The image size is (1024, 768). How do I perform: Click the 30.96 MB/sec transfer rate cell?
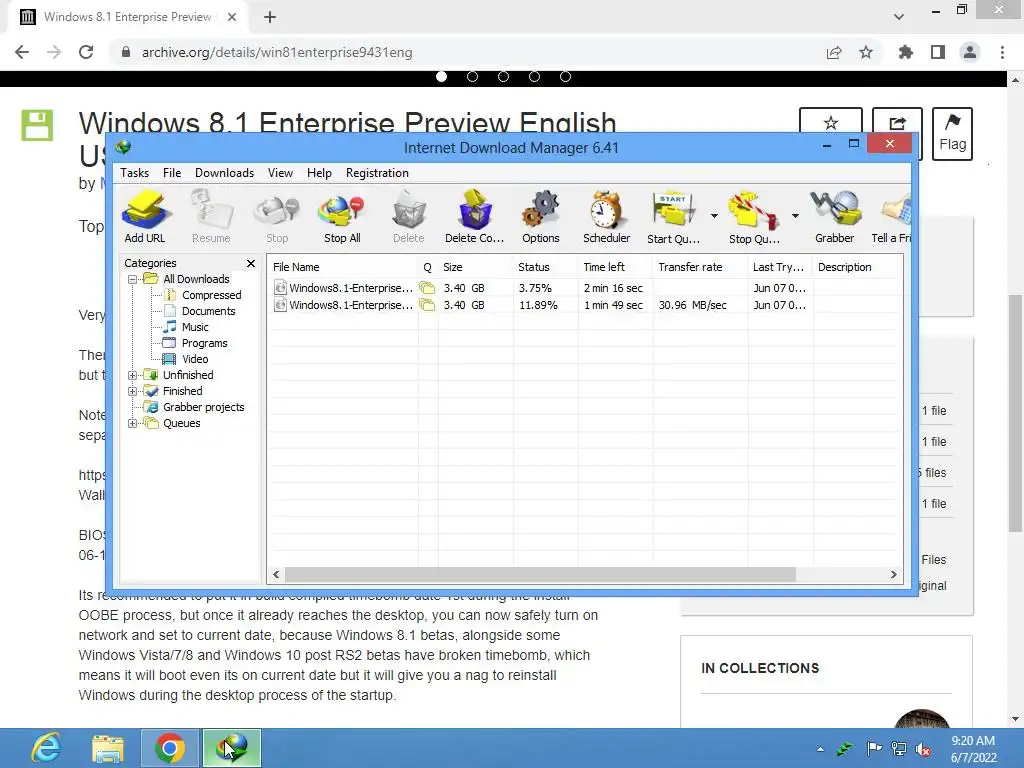point(692,305)
